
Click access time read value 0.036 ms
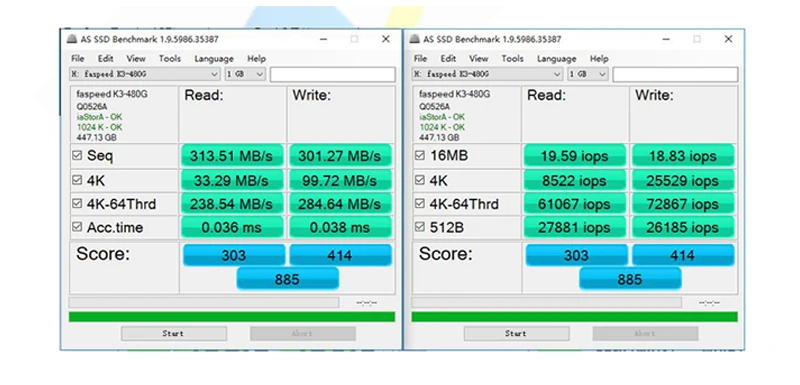(232, 227)
